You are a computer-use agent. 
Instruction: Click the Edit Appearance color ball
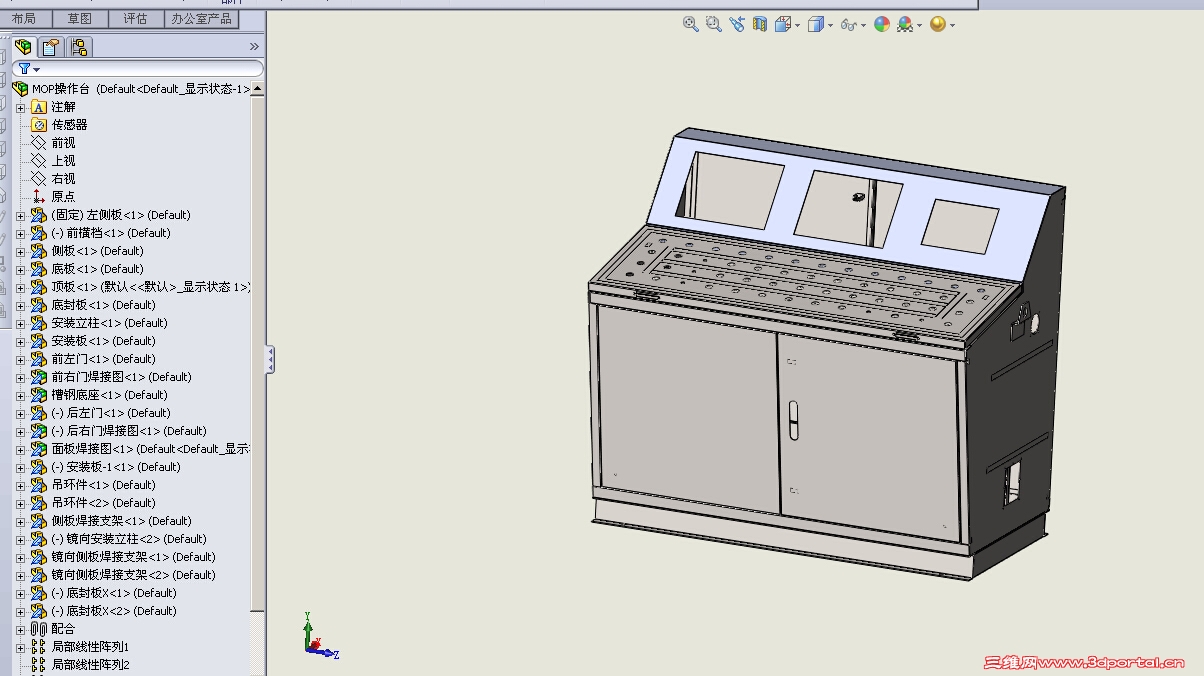[882, 24]
